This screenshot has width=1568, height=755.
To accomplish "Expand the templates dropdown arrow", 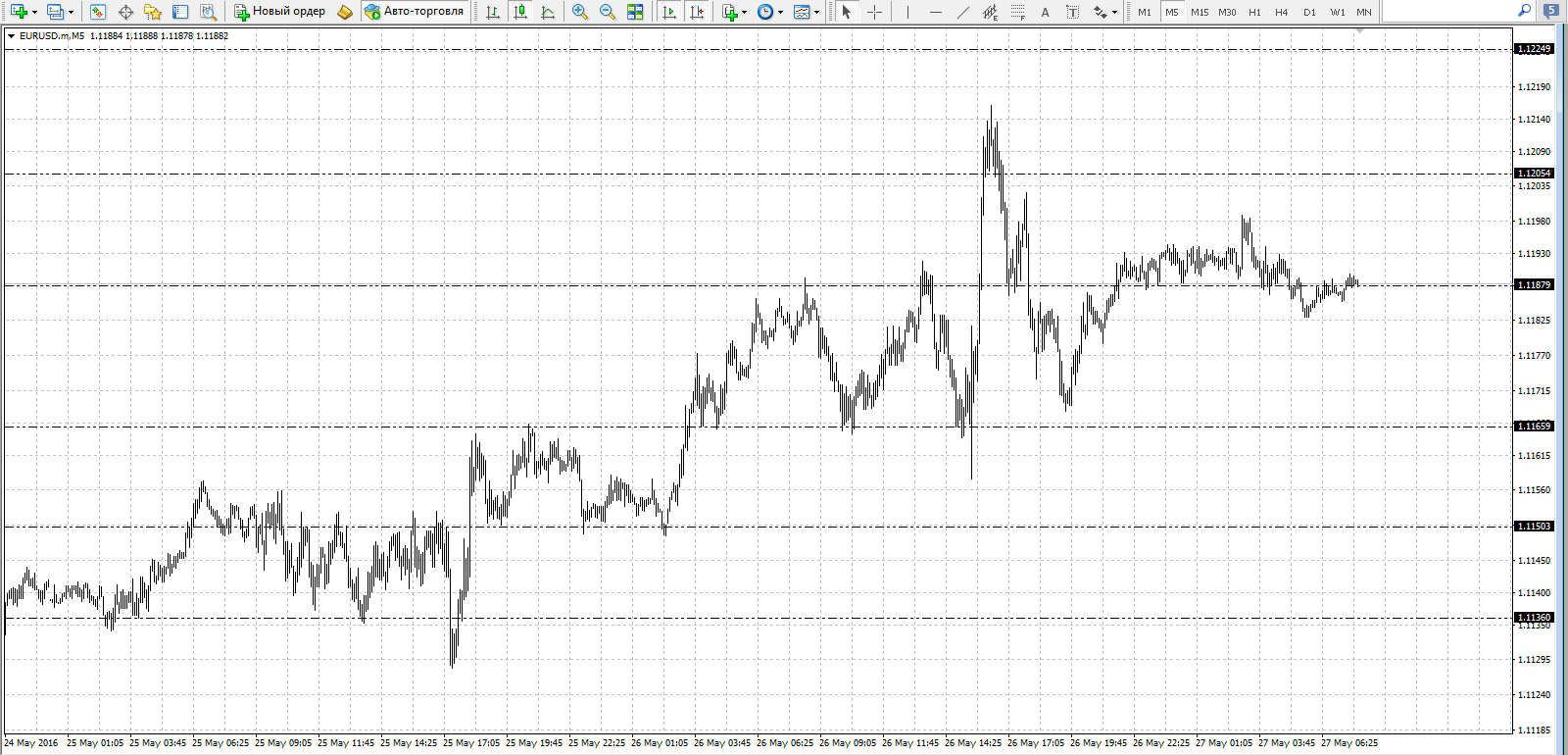I will click(817, 13).
